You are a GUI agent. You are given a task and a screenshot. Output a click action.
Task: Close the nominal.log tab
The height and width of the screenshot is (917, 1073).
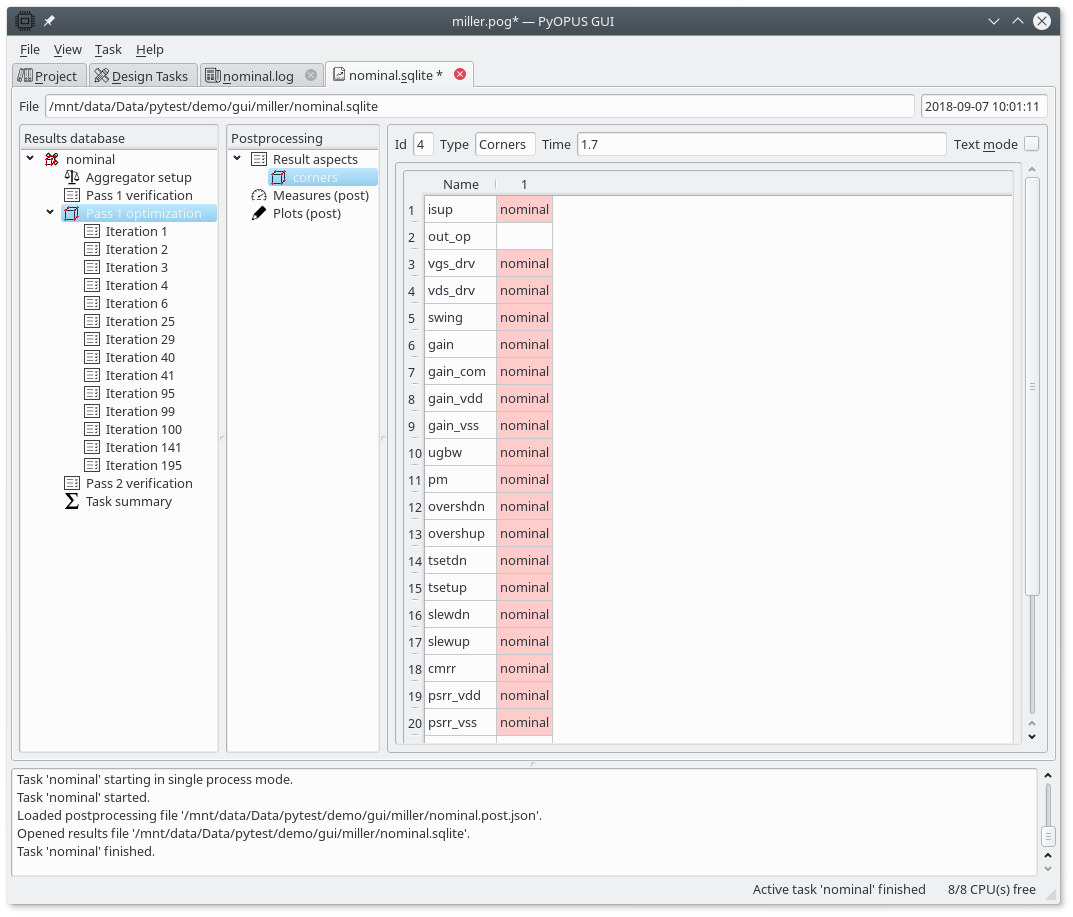(311, 75)
